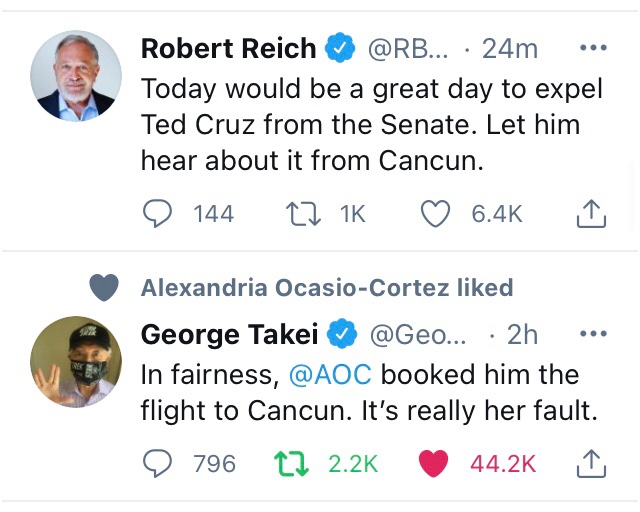The image size is (640, 512).
Task: Tap George Takei's verified badge
Action: [346, 333]
